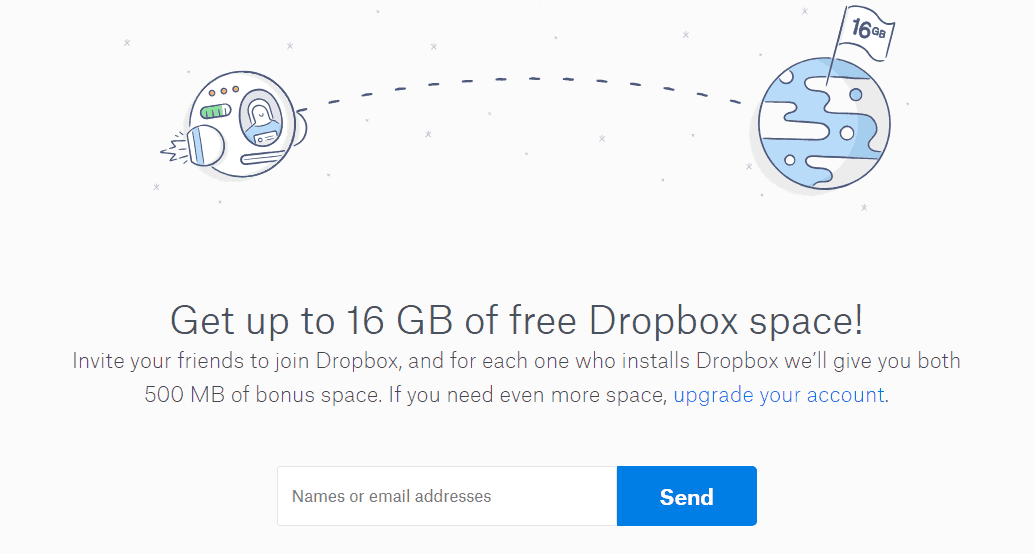
Task: Open the upgrade your account link
Action: (779, 395)
